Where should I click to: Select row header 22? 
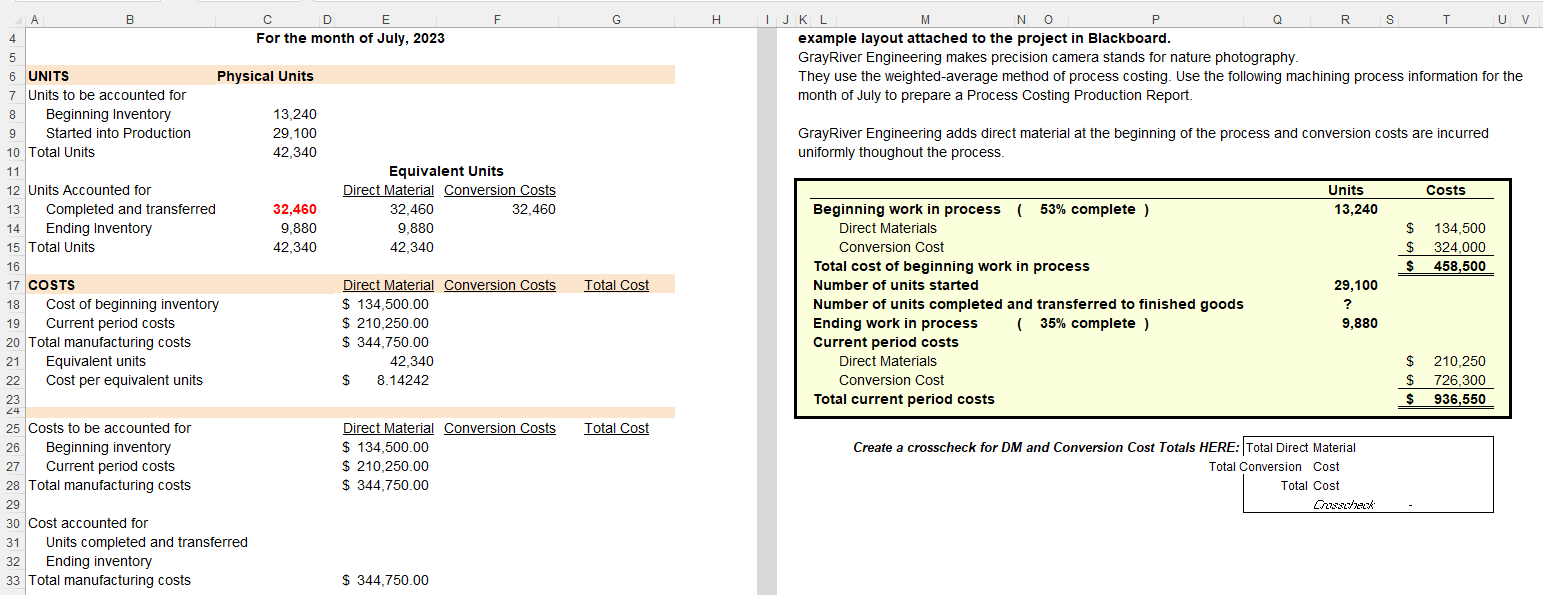(x=12, y=380)
